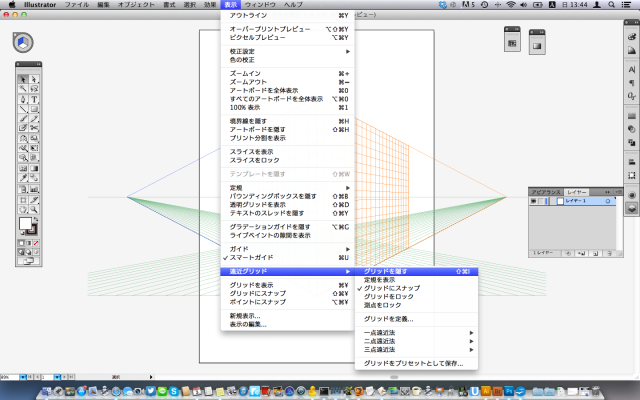
Task: Toggle checked グリッドにスナップ in perspective submenu
Action: coord(416,288)
